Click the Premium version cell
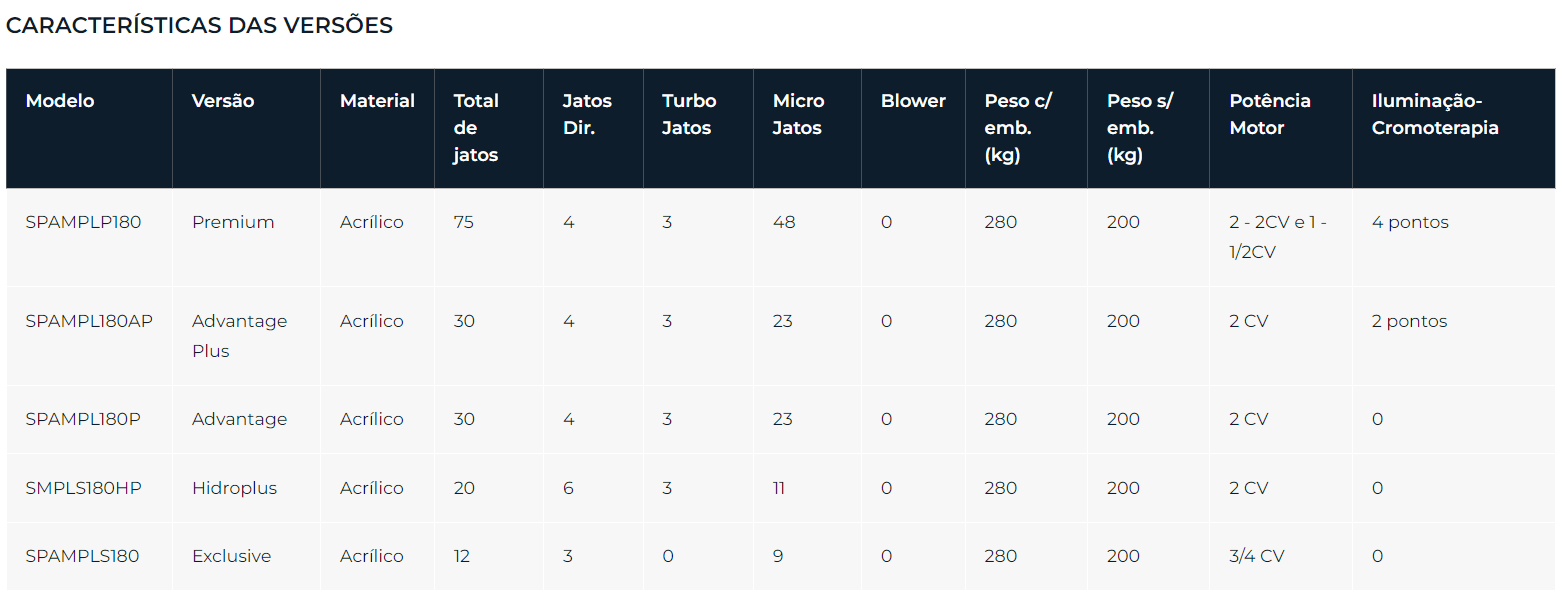 point(246,237)
